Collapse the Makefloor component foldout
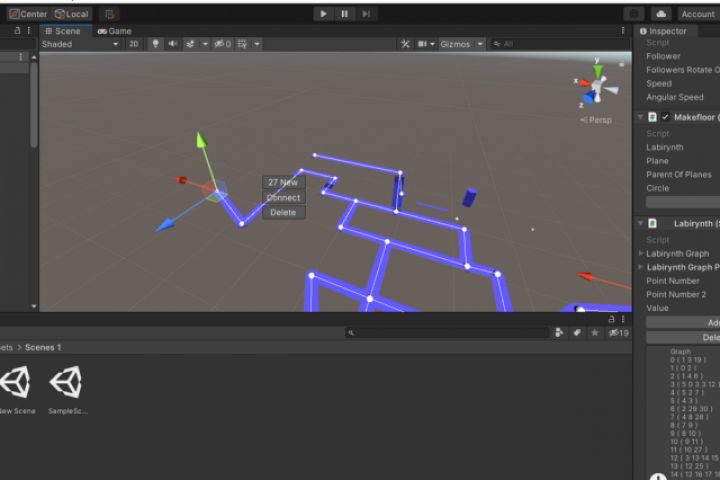 point(641,117)
